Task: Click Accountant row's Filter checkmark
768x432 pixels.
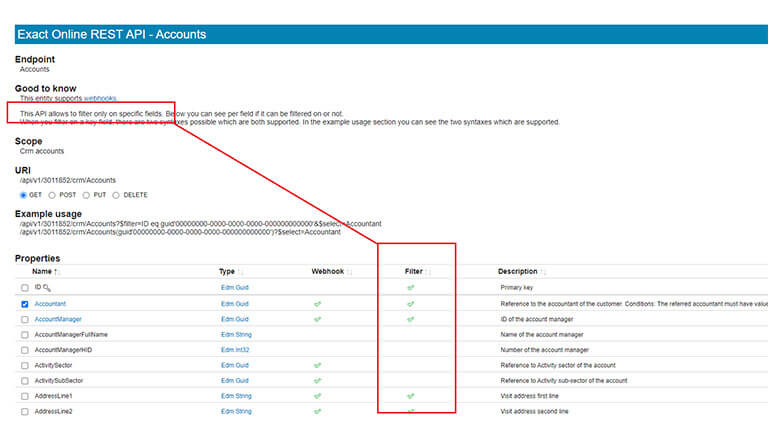Action: (410, 304)
